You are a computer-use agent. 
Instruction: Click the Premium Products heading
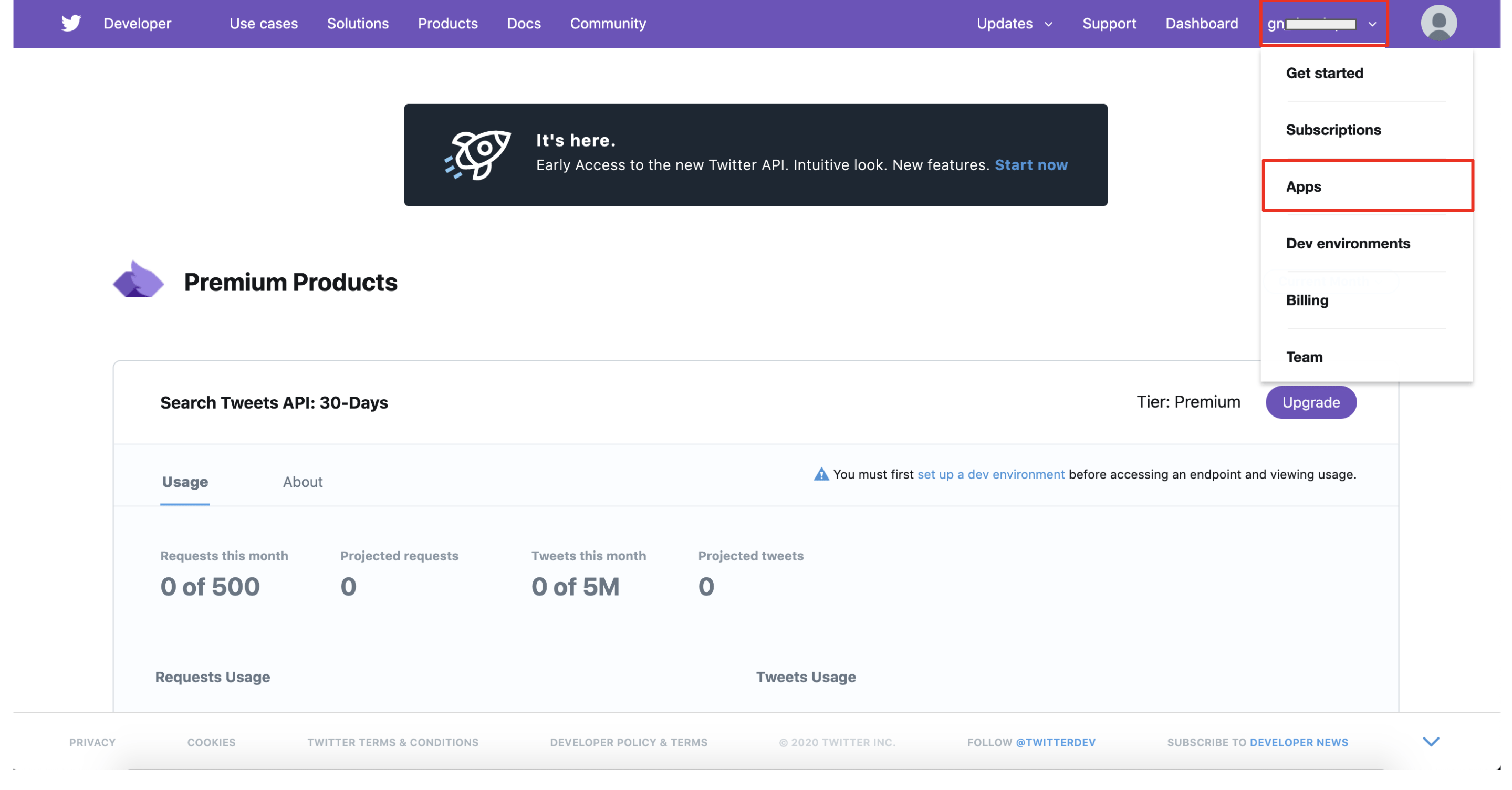[x=290, y=282]
